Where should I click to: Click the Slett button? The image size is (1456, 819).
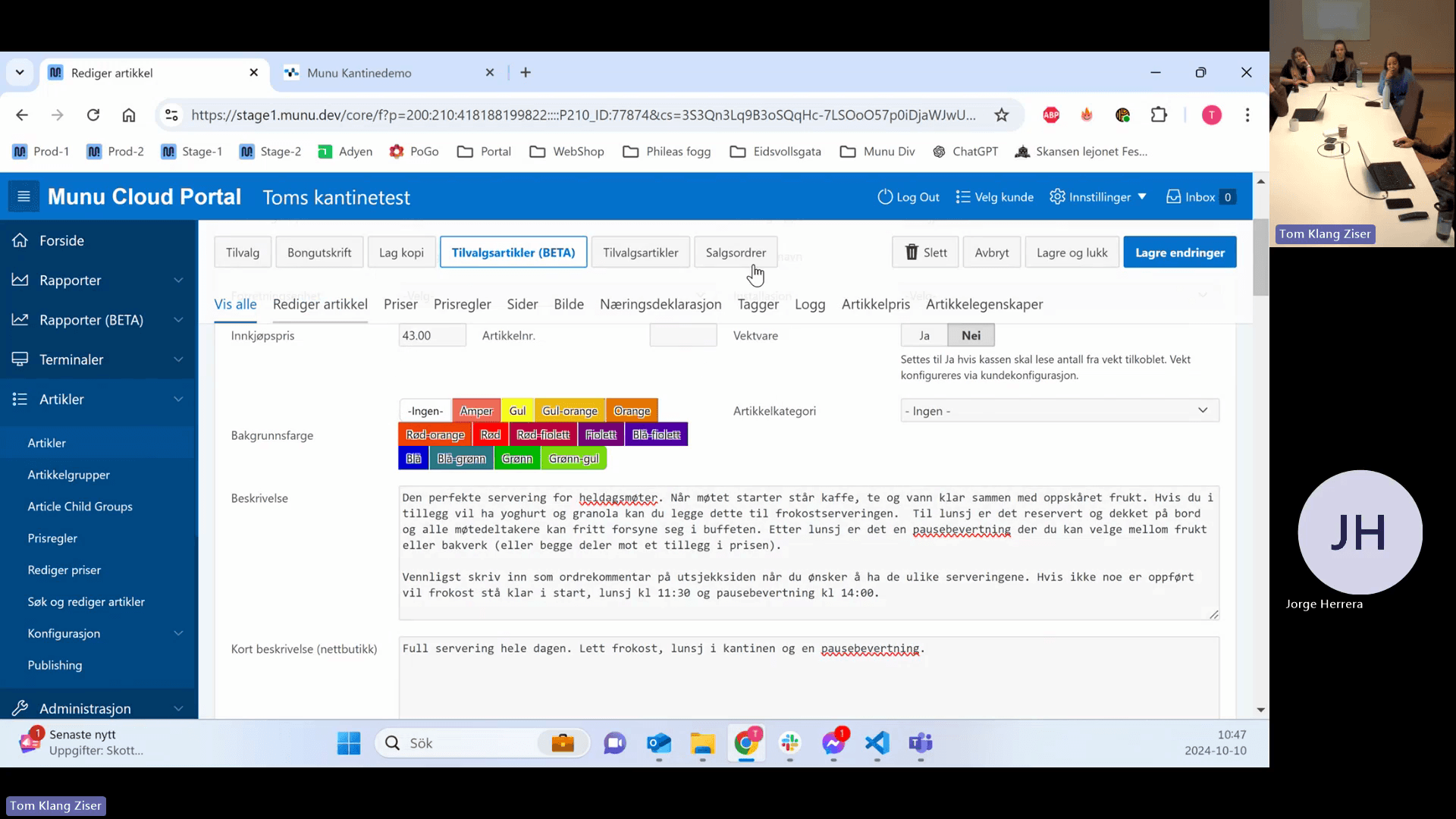click(925, 253)
